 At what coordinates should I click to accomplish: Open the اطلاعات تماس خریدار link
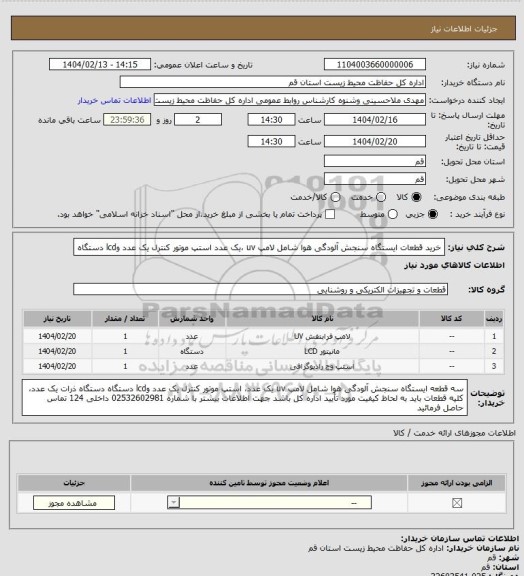tap(115, 100)
